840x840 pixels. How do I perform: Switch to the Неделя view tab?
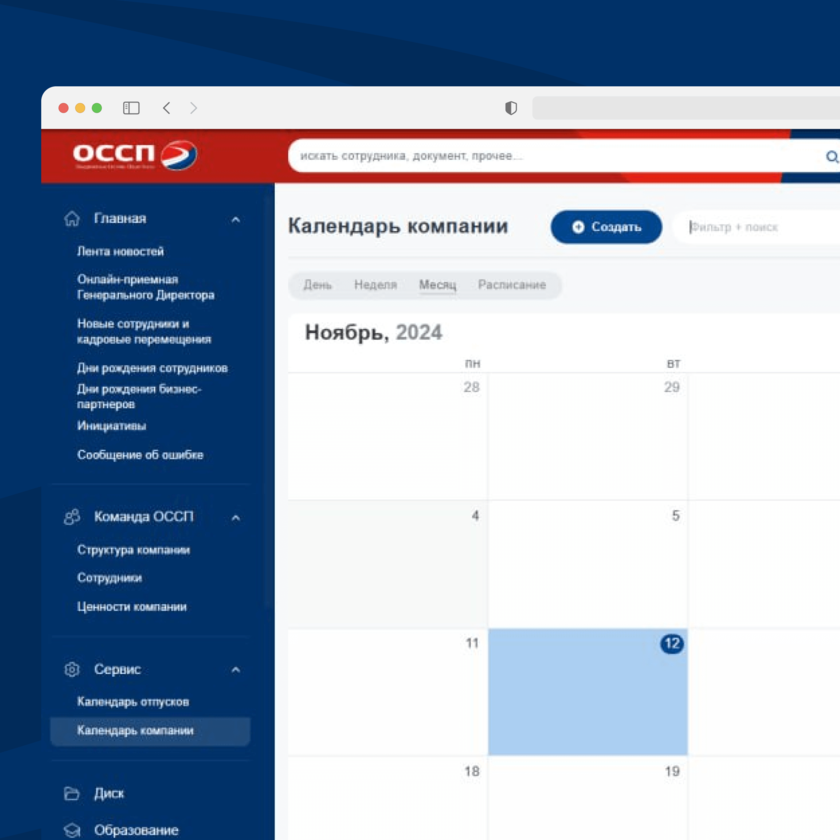point(375,285)
